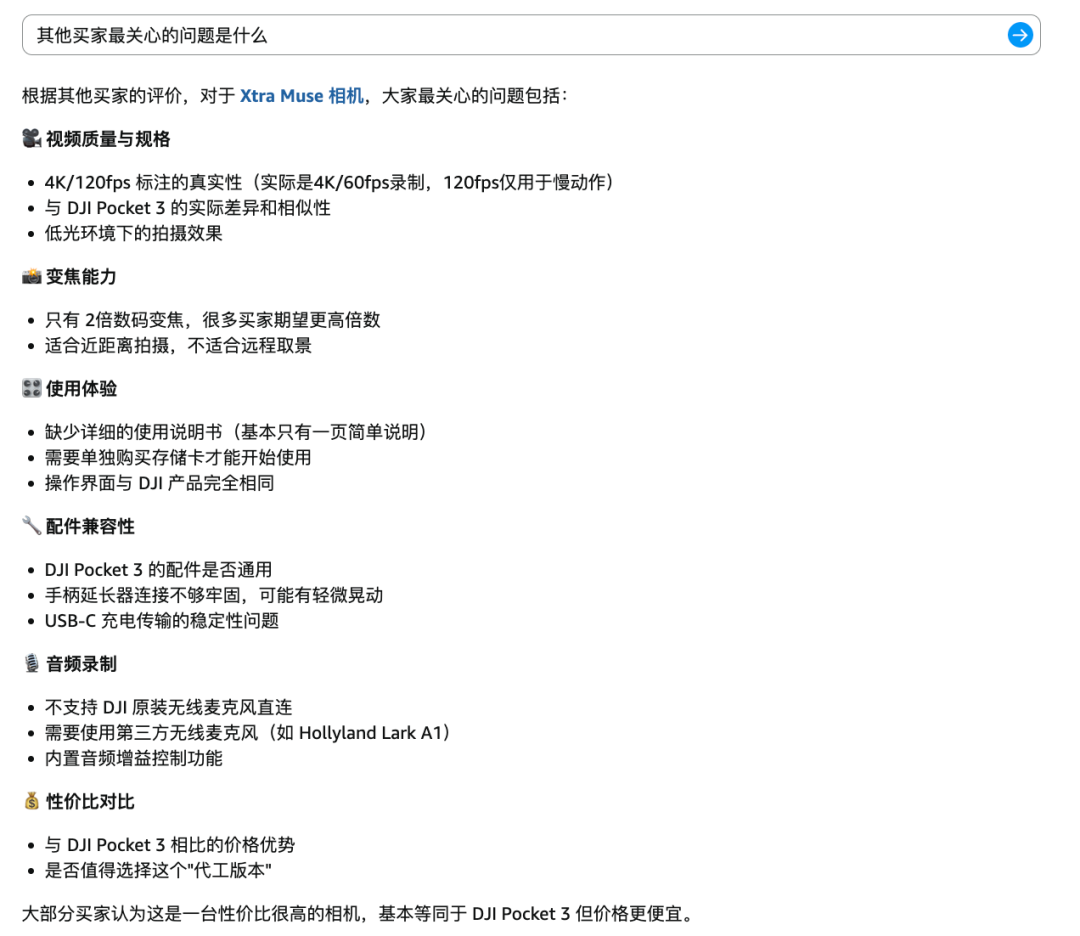This screenshot has width=1080, height=936.
Task: Click the microphone emoji beside 音频录制
Action: [32, 664]
